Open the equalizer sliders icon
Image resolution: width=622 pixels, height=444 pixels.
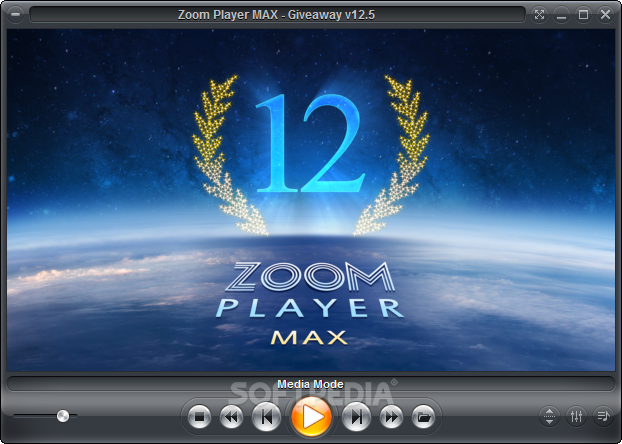576,416
